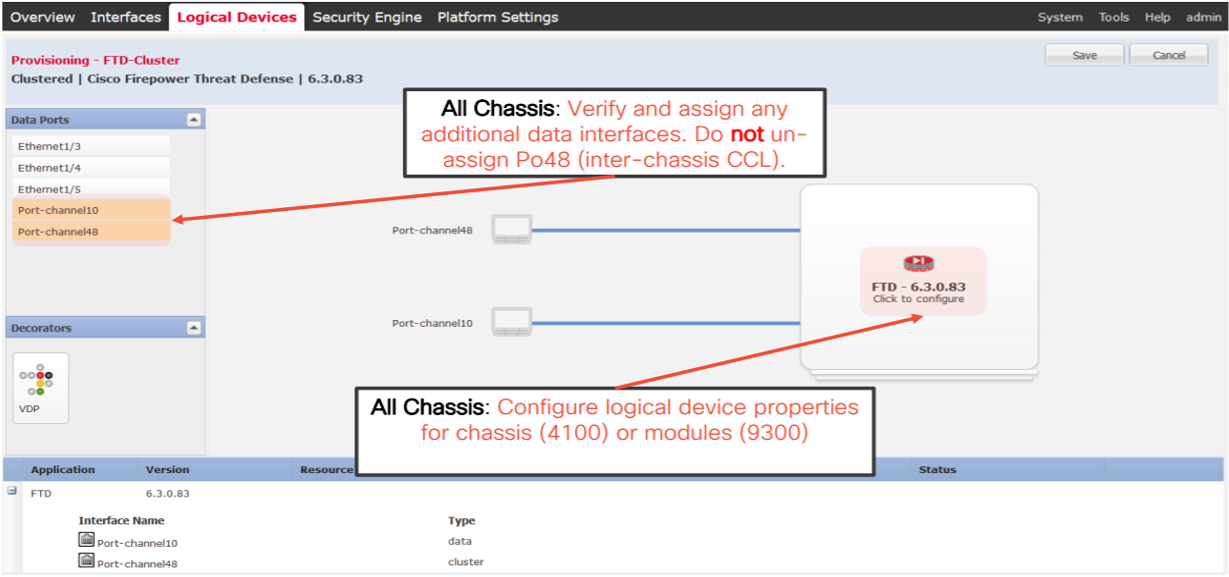The height and width of the screenshot is (577, 1229).
Task: Select Ethernet1/5 data port
Action: (91, 189)
